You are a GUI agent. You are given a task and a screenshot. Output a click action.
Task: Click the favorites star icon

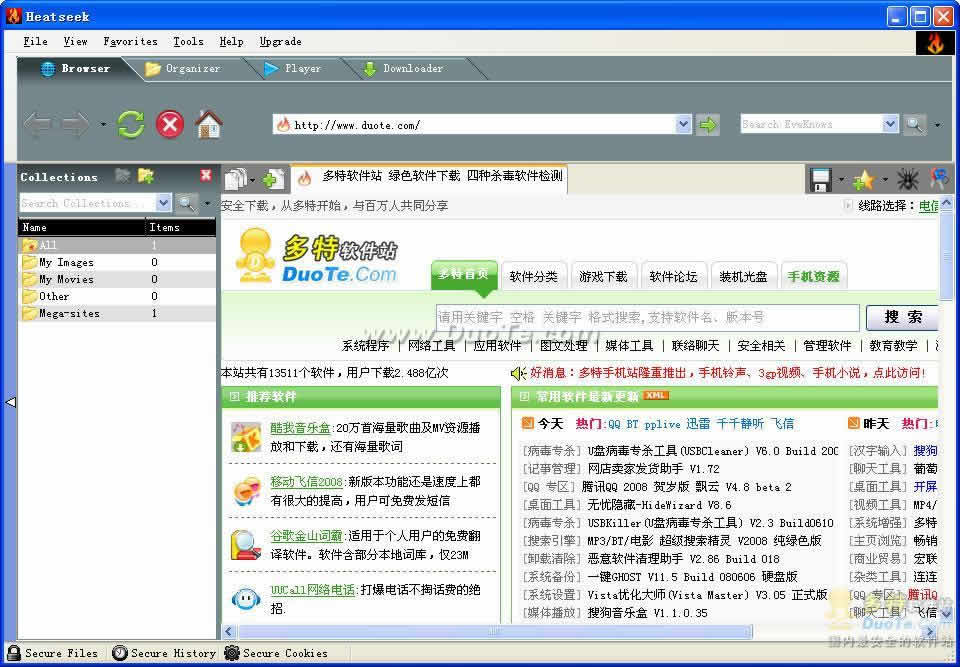862,180
